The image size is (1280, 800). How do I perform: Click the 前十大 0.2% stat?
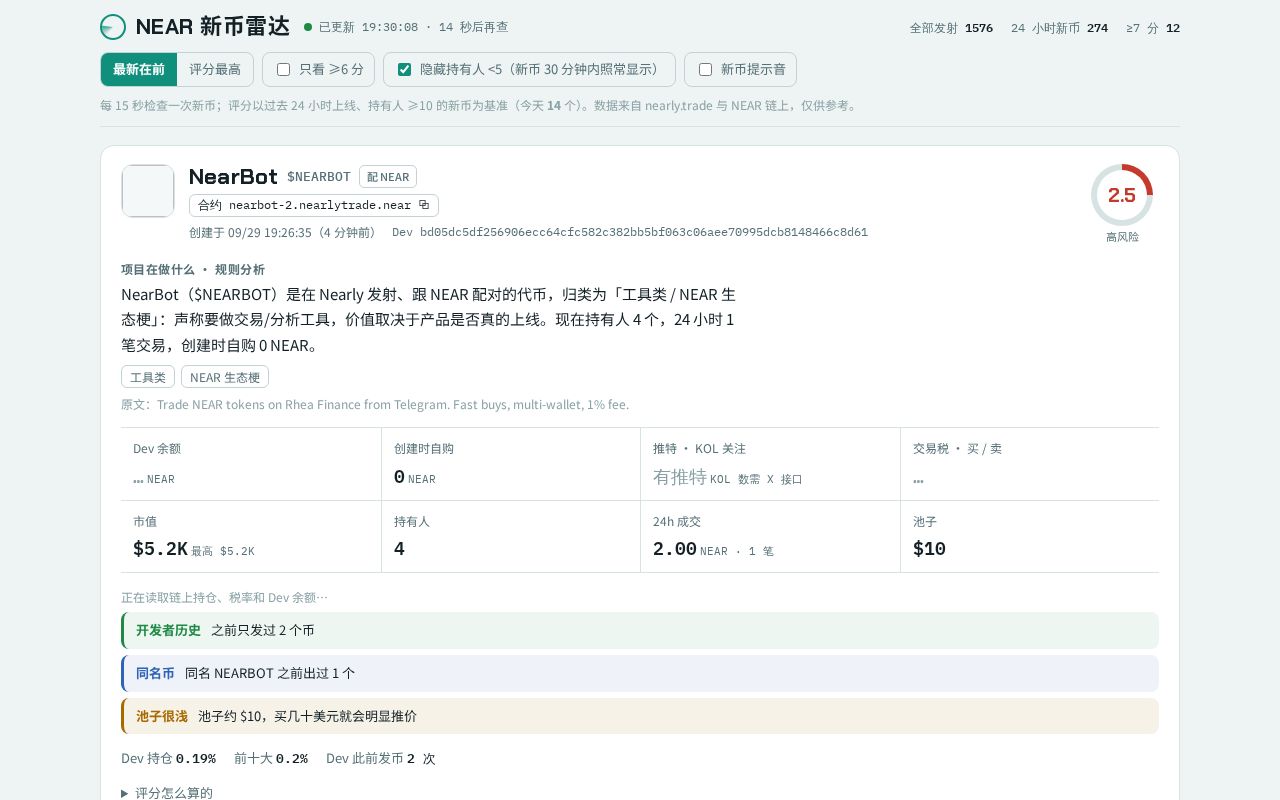(x=271, y=759)
